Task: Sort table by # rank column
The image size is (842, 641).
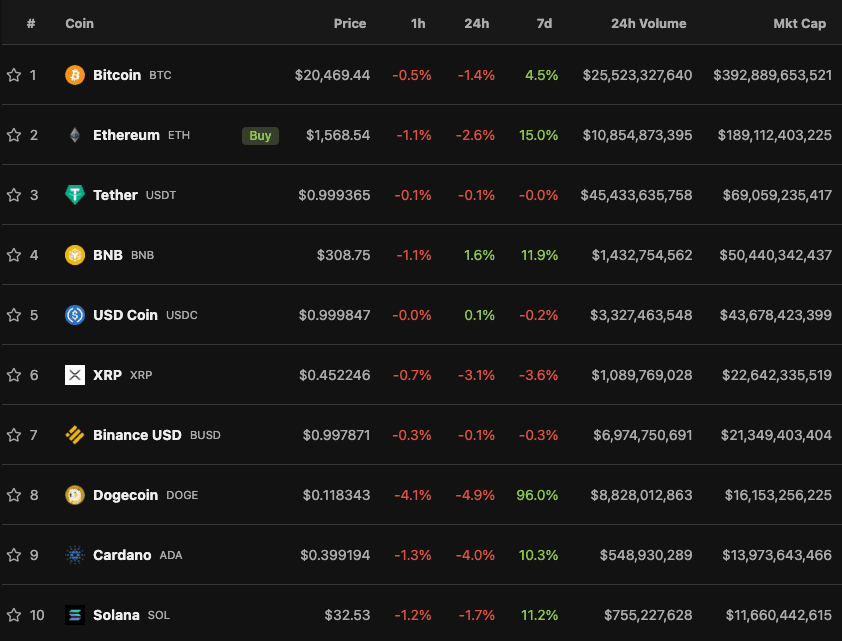Action: tap(31, 24)
